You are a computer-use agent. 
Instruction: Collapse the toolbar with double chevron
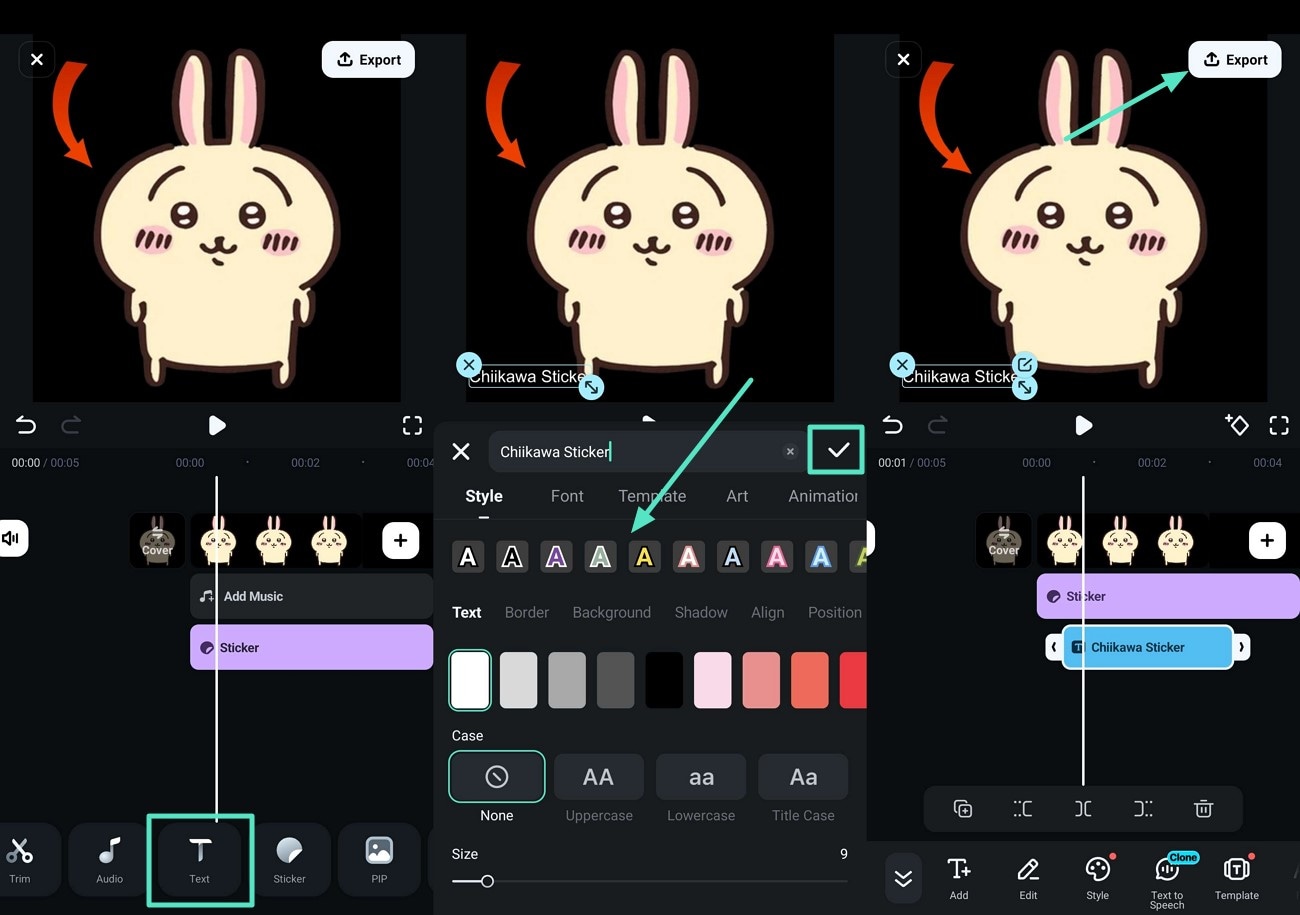[x=903, y=878]
